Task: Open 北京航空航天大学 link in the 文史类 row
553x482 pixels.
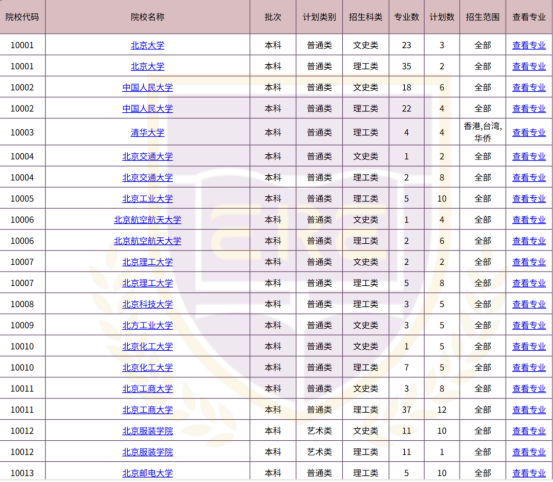Action: pos(147,220)
